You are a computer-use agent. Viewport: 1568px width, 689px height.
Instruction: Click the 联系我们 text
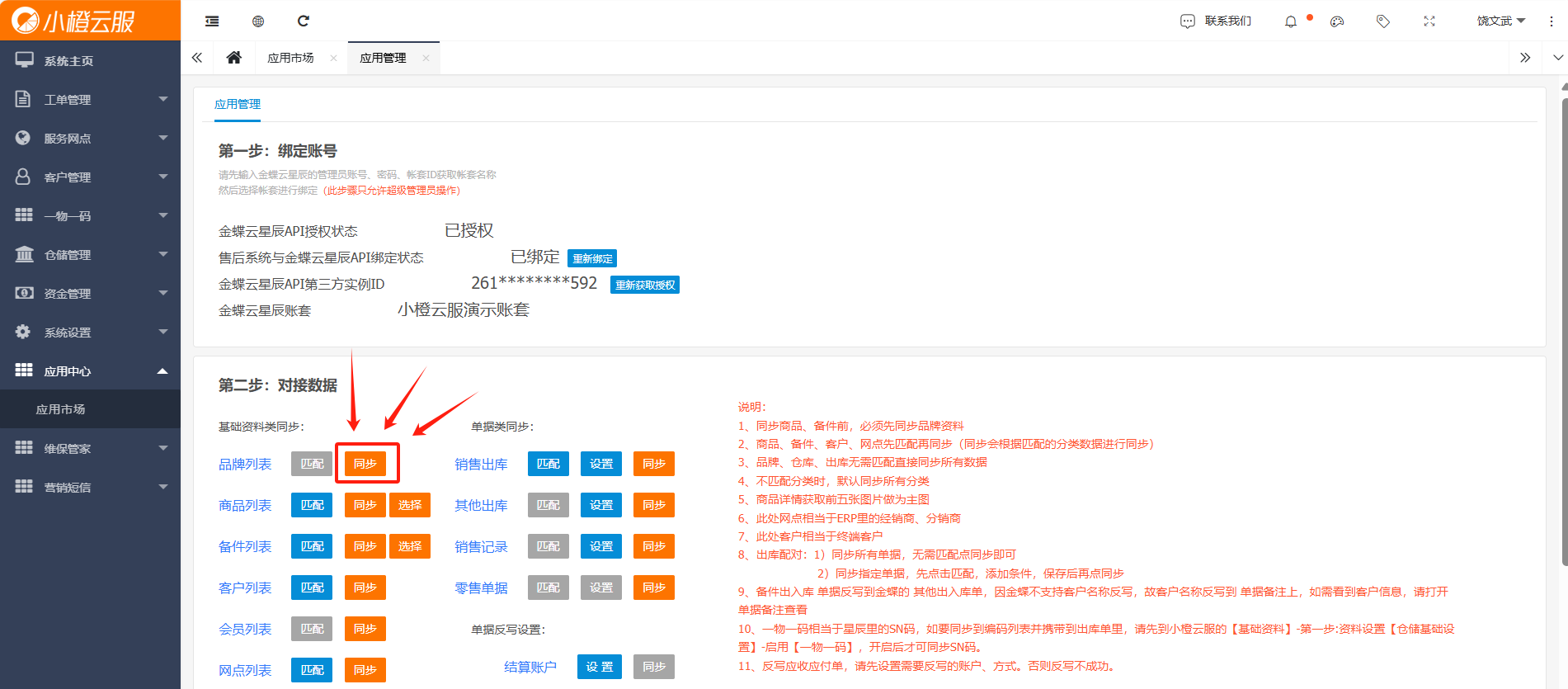click(x=1227, y=21)
